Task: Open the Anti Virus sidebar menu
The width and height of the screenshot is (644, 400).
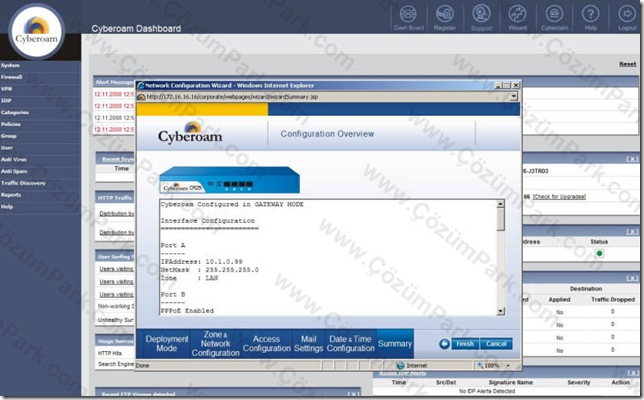Action: coord(14,159)
